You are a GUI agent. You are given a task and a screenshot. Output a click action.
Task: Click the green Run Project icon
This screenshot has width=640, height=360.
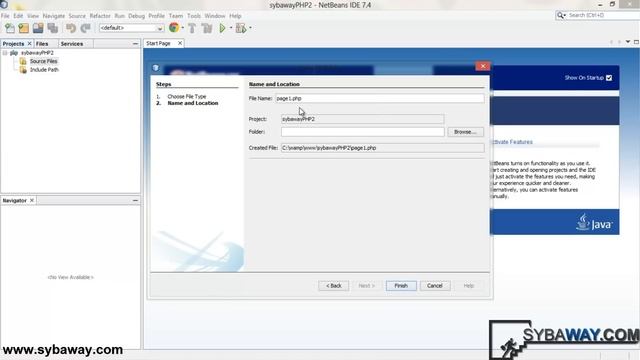click(222, 28)
